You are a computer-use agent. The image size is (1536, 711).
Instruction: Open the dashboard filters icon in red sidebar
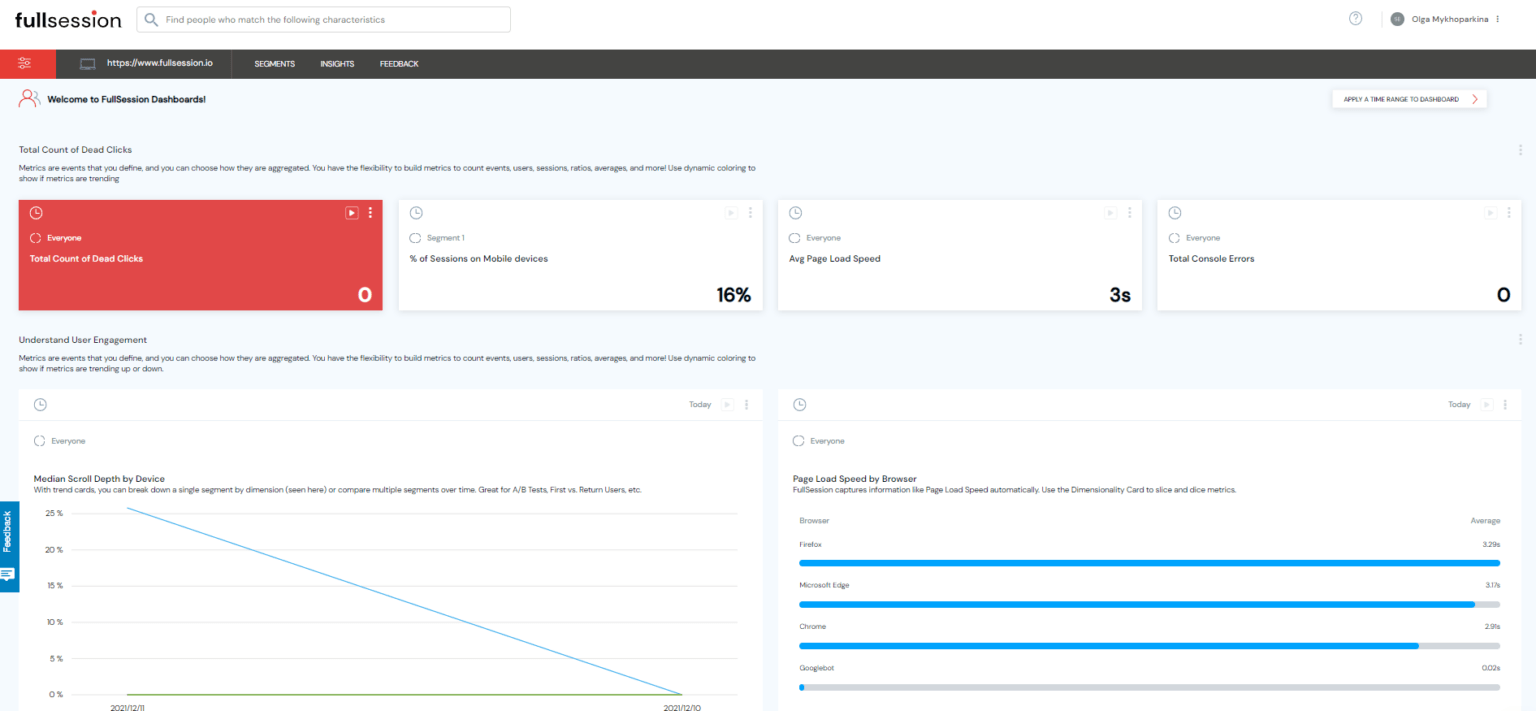pyautogui.click(x=26, y=63)
